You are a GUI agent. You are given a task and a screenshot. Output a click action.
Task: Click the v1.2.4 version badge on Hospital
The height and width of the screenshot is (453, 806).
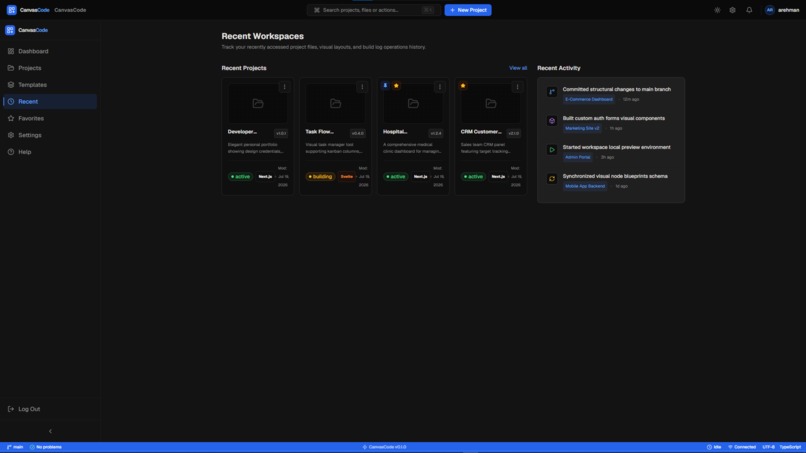click(x=436, y=133)
